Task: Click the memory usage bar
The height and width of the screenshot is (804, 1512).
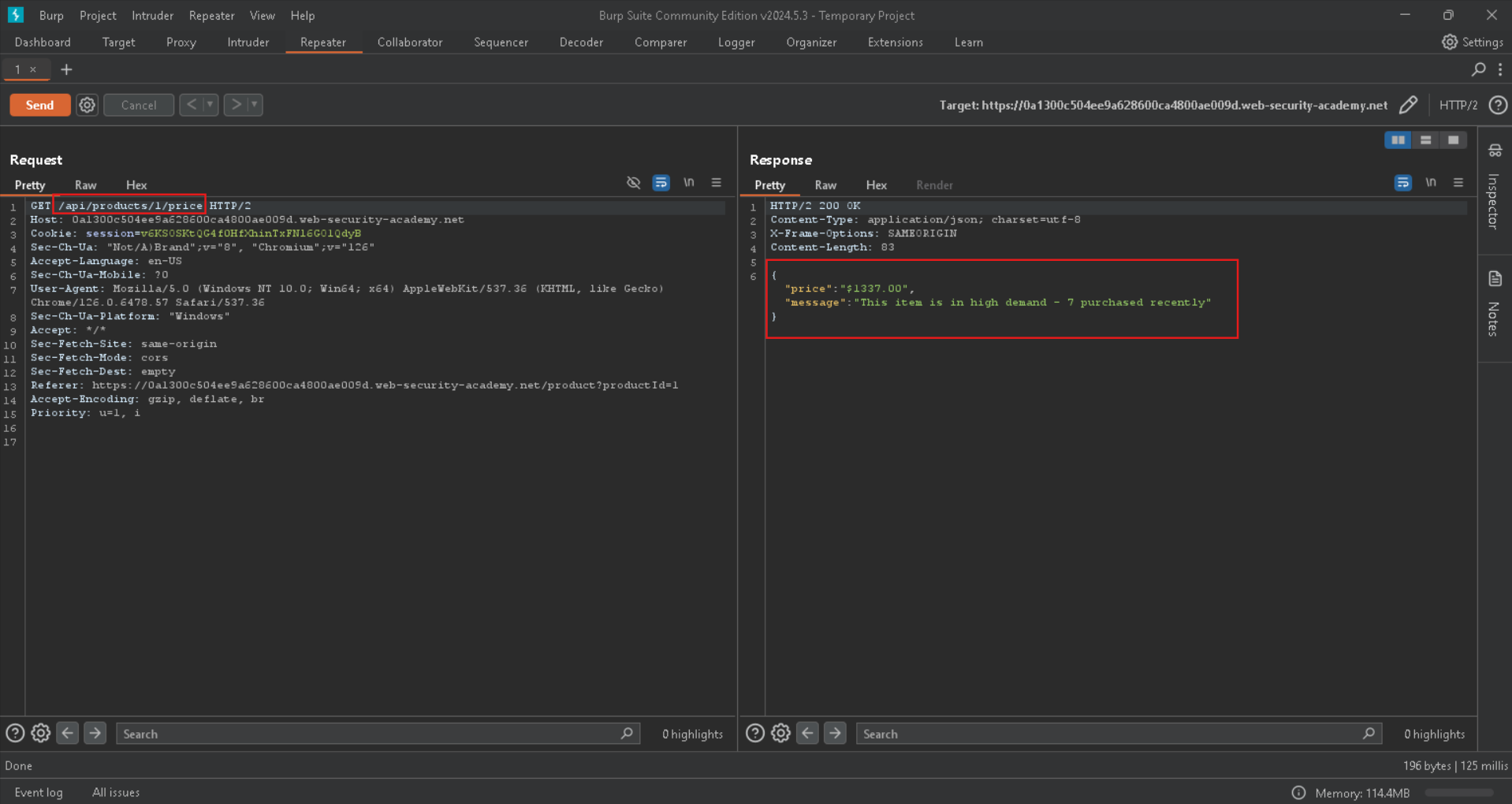Action: (1458, 793)
